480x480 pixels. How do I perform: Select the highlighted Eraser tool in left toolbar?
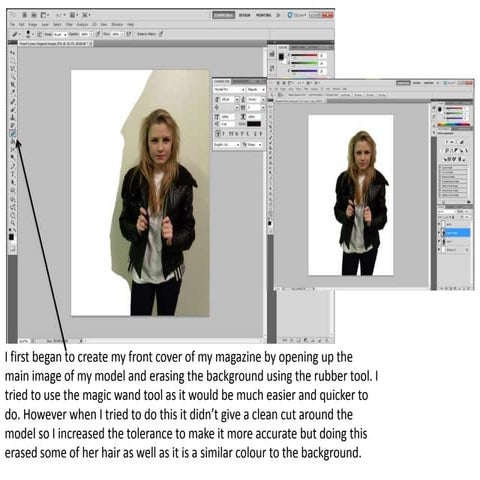click(x=12, y=133)
